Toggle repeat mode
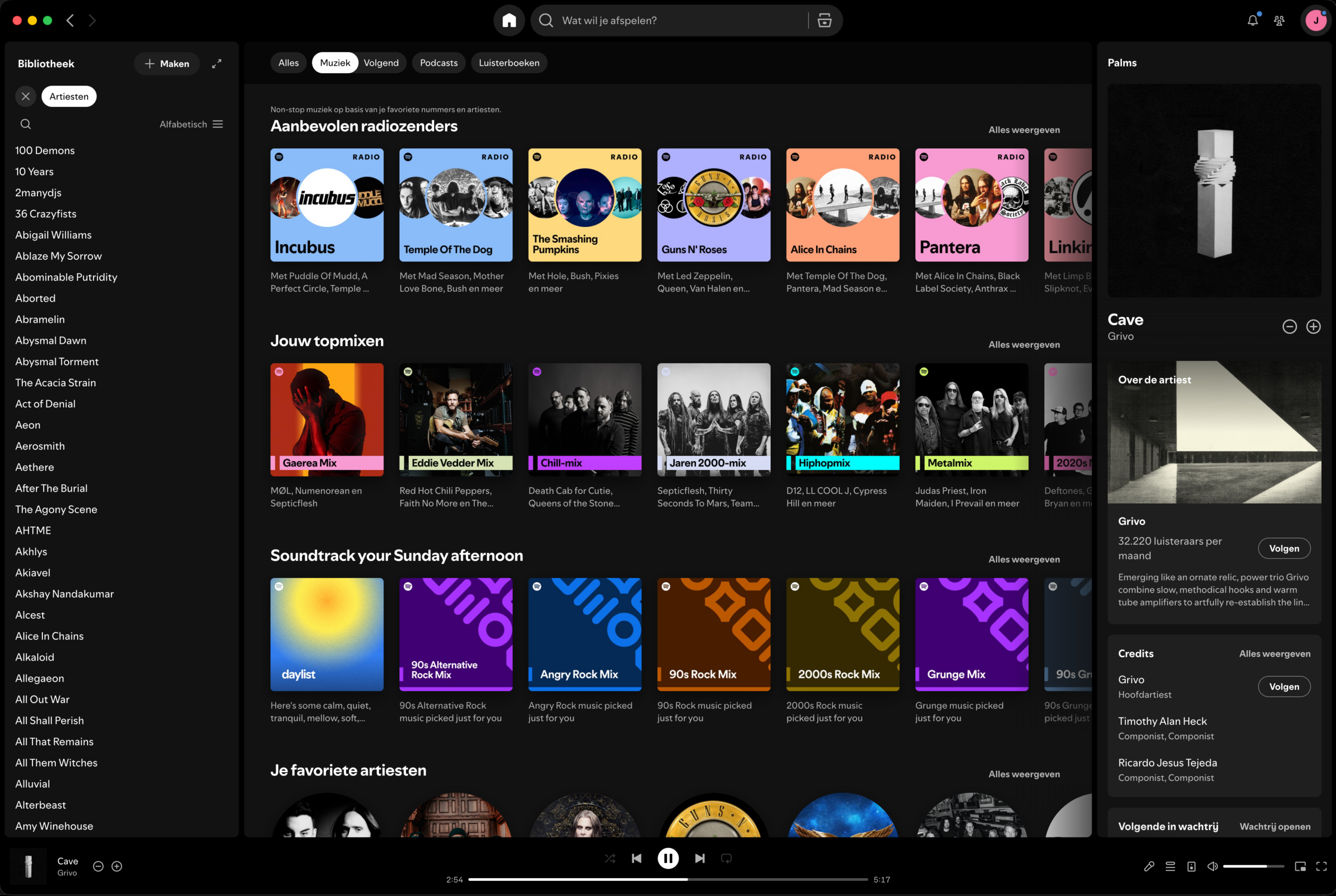Screen dimensions: 1336x896 click(726, 858)
